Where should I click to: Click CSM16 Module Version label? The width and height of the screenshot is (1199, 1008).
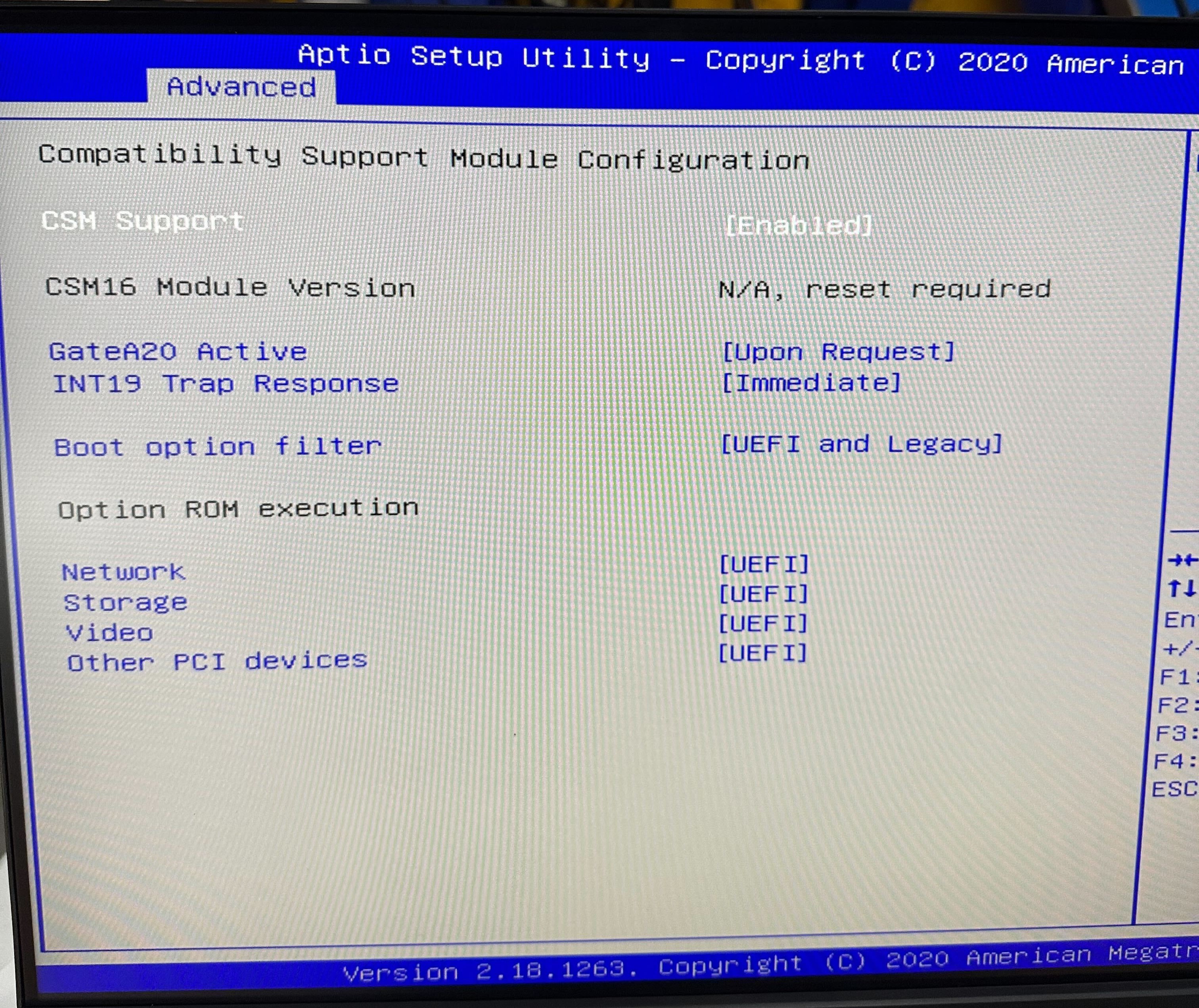pos(230,287)
